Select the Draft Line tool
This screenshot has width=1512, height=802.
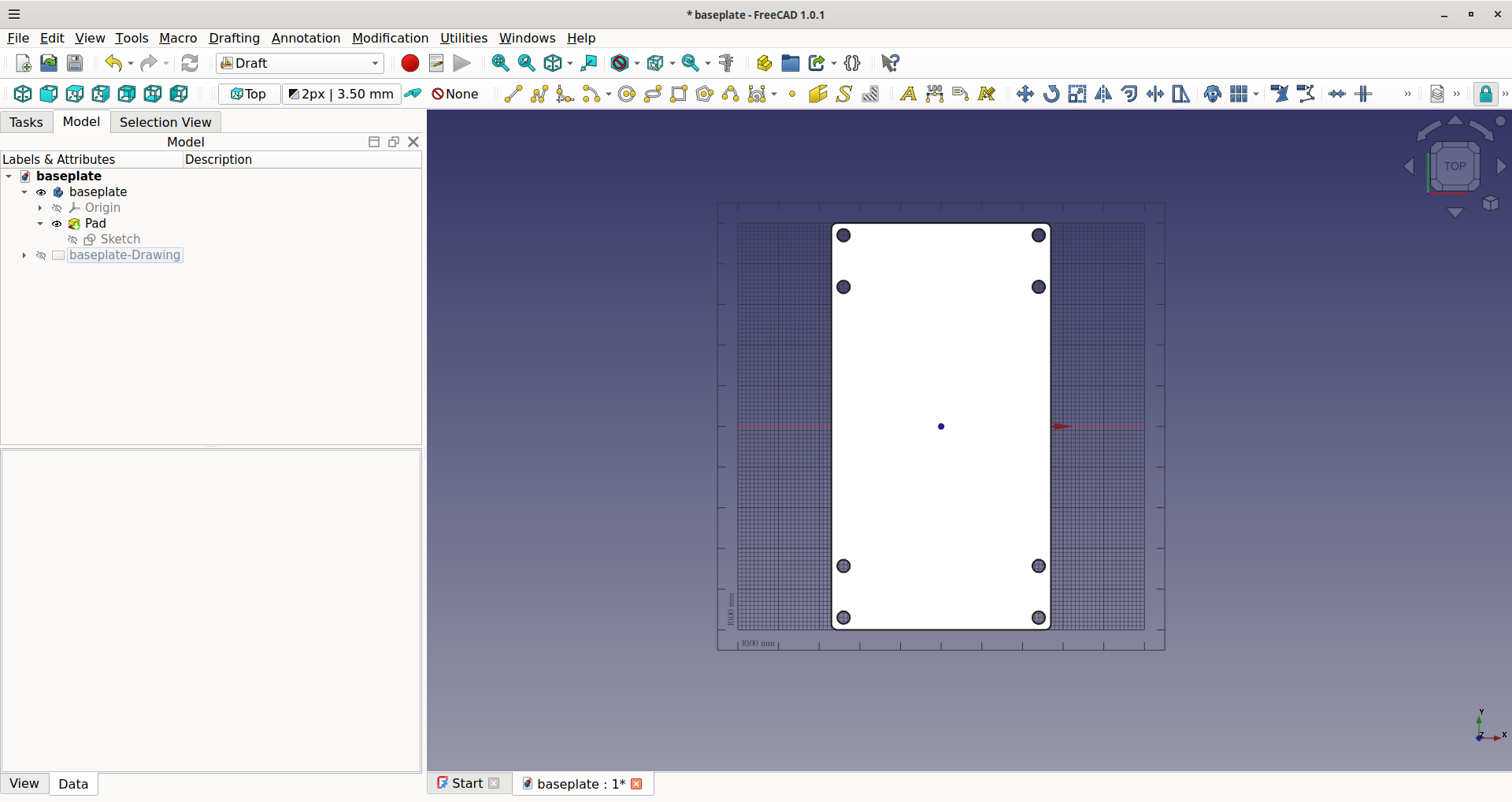(513, 95)
